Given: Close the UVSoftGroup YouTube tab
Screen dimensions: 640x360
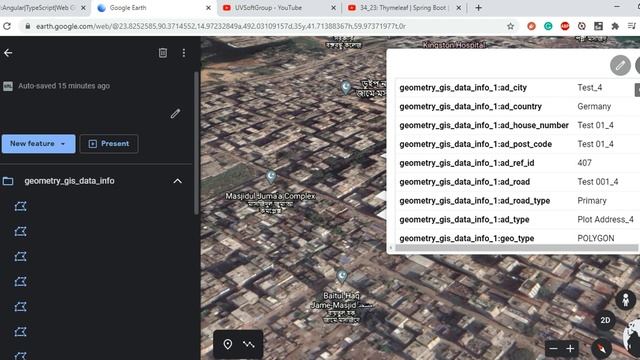Looking at the screenshot, I should pyautogui.click(x=333, y=8).
